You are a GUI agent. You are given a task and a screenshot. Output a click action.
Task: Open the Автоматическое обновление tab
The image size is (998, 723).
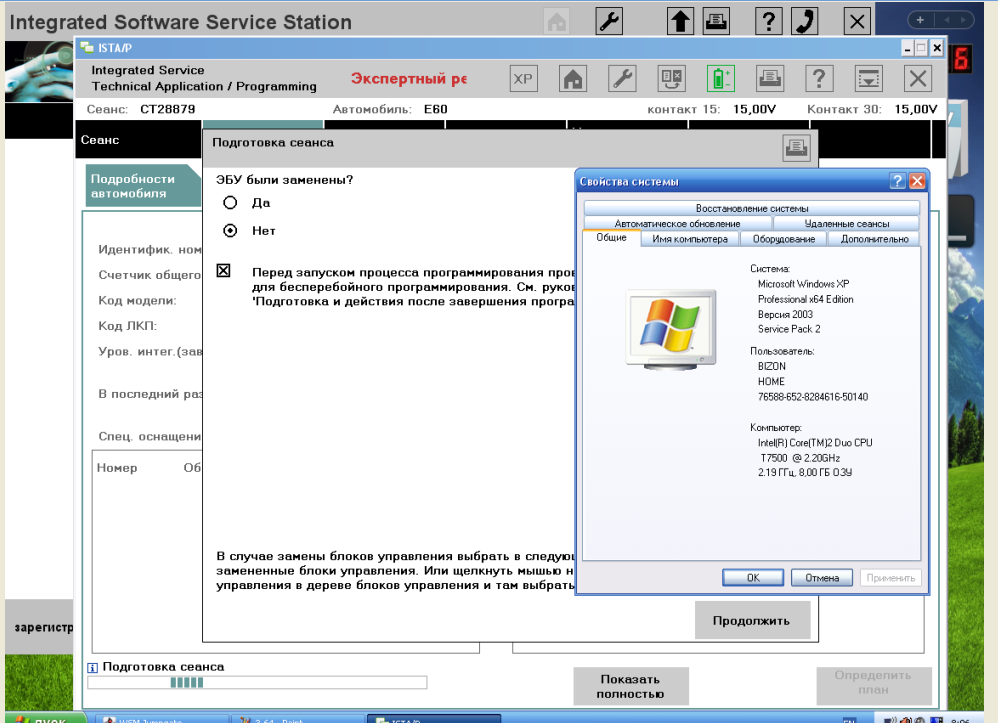point(677,223)
